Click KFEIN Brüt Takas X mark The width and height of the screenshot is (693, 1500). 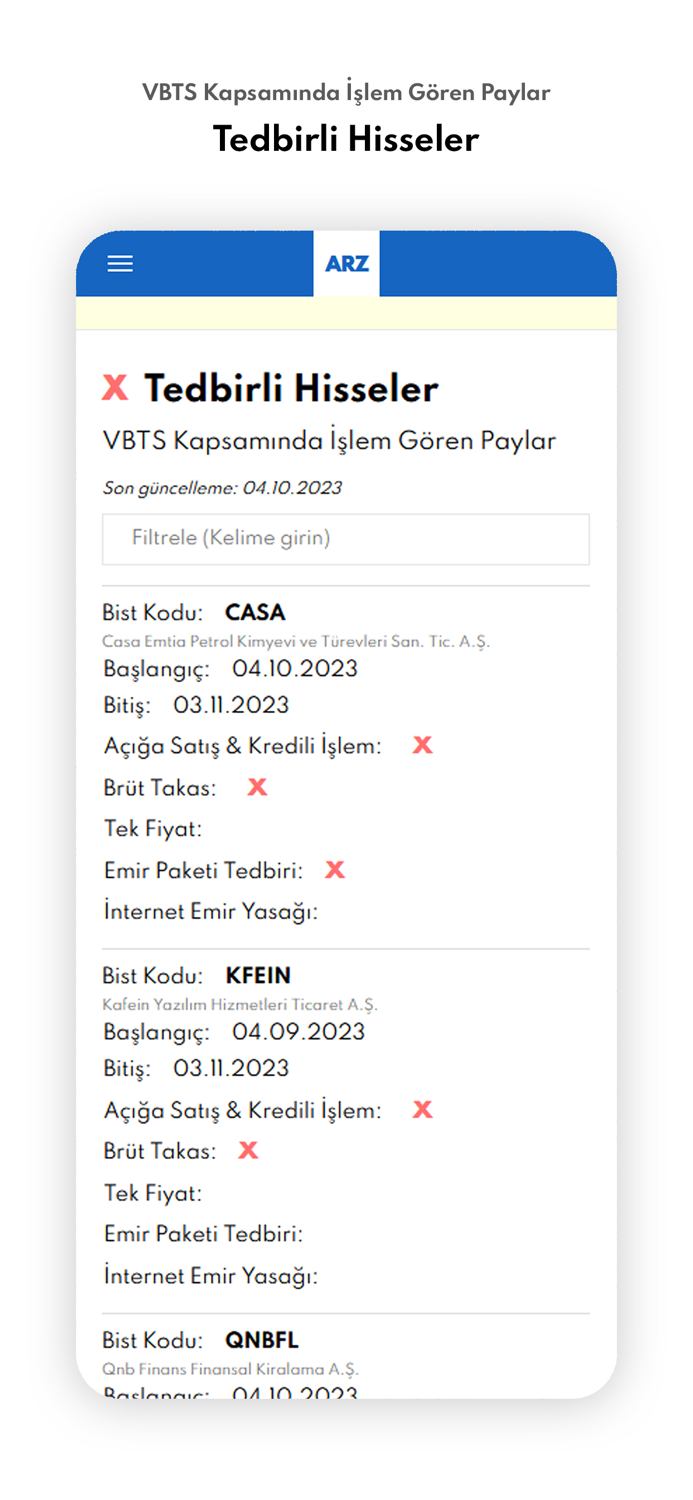[248, 1151]
